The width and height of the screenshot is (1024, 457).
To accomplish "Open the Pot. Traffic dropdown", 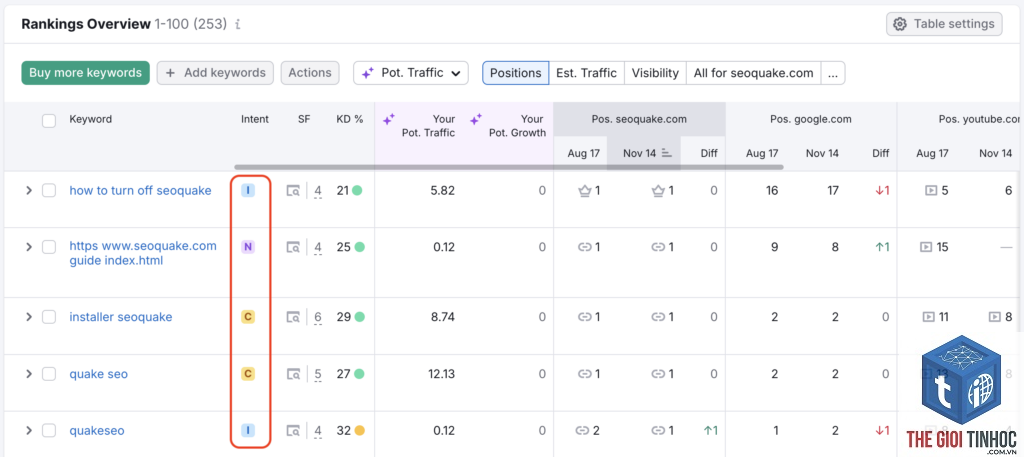I will point(411,72).
